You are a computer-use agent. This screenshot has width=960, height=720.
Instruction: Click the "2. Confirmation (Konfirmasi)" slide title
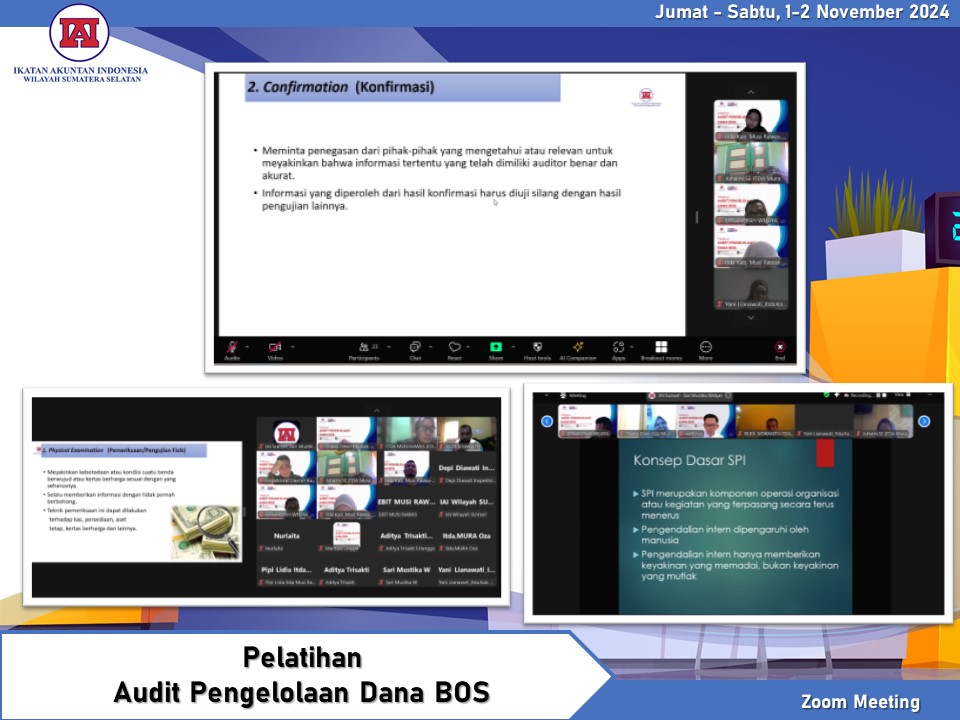341,87
